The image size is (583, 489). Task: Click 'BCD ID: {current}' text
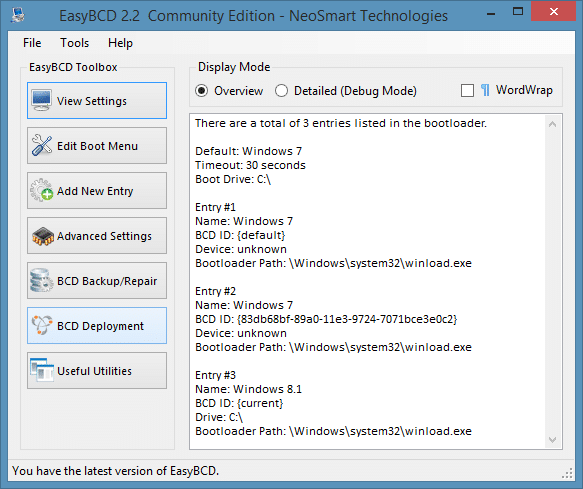(x=239, y=403)
